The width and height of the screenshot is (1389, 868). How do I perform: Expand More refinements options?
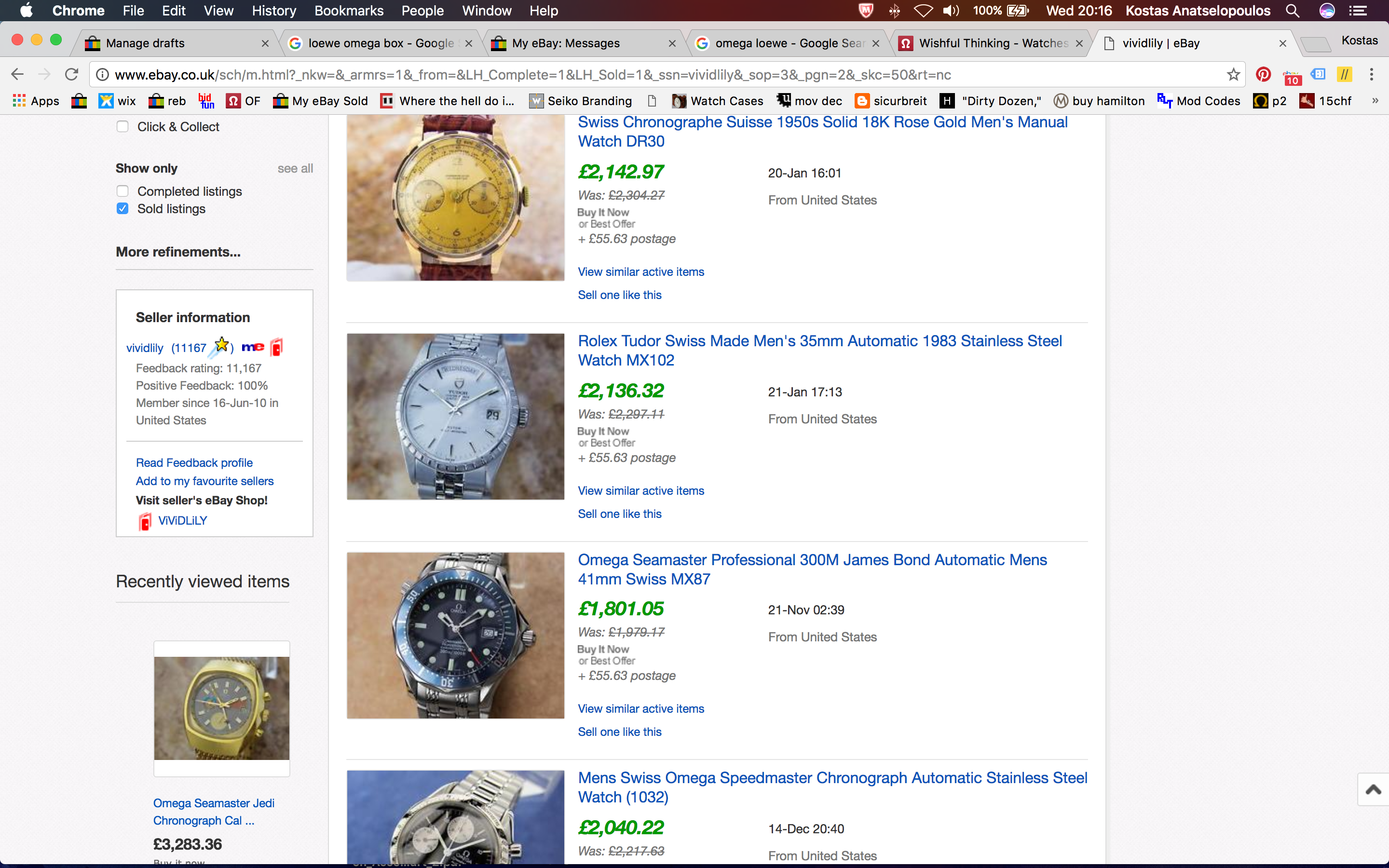178,252
